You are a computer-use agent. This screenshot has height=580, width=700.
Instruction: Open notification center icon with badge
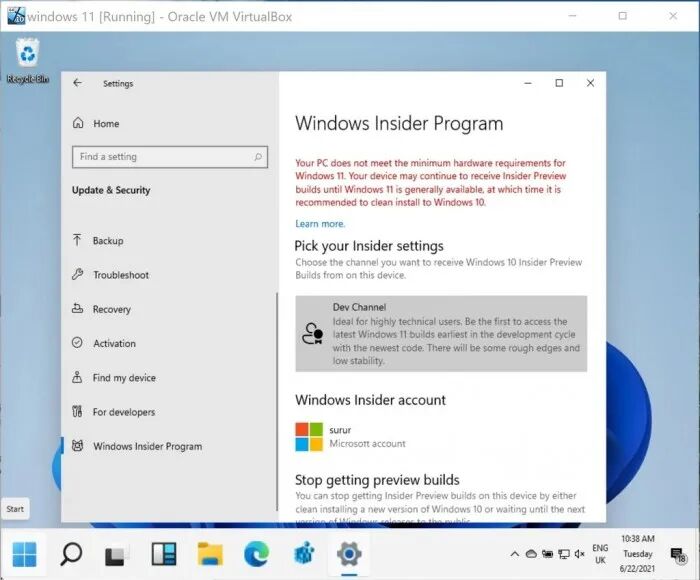pos(678,555)
